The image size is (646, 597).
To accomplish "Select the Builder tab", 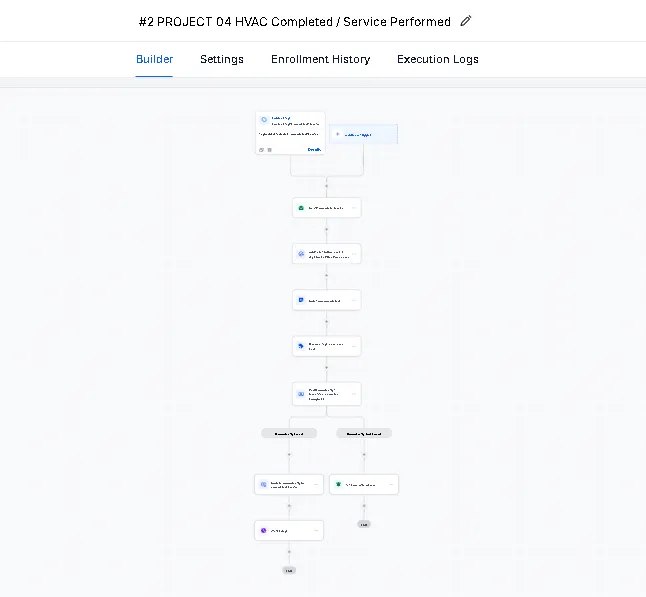I will [x=155, y=59].
